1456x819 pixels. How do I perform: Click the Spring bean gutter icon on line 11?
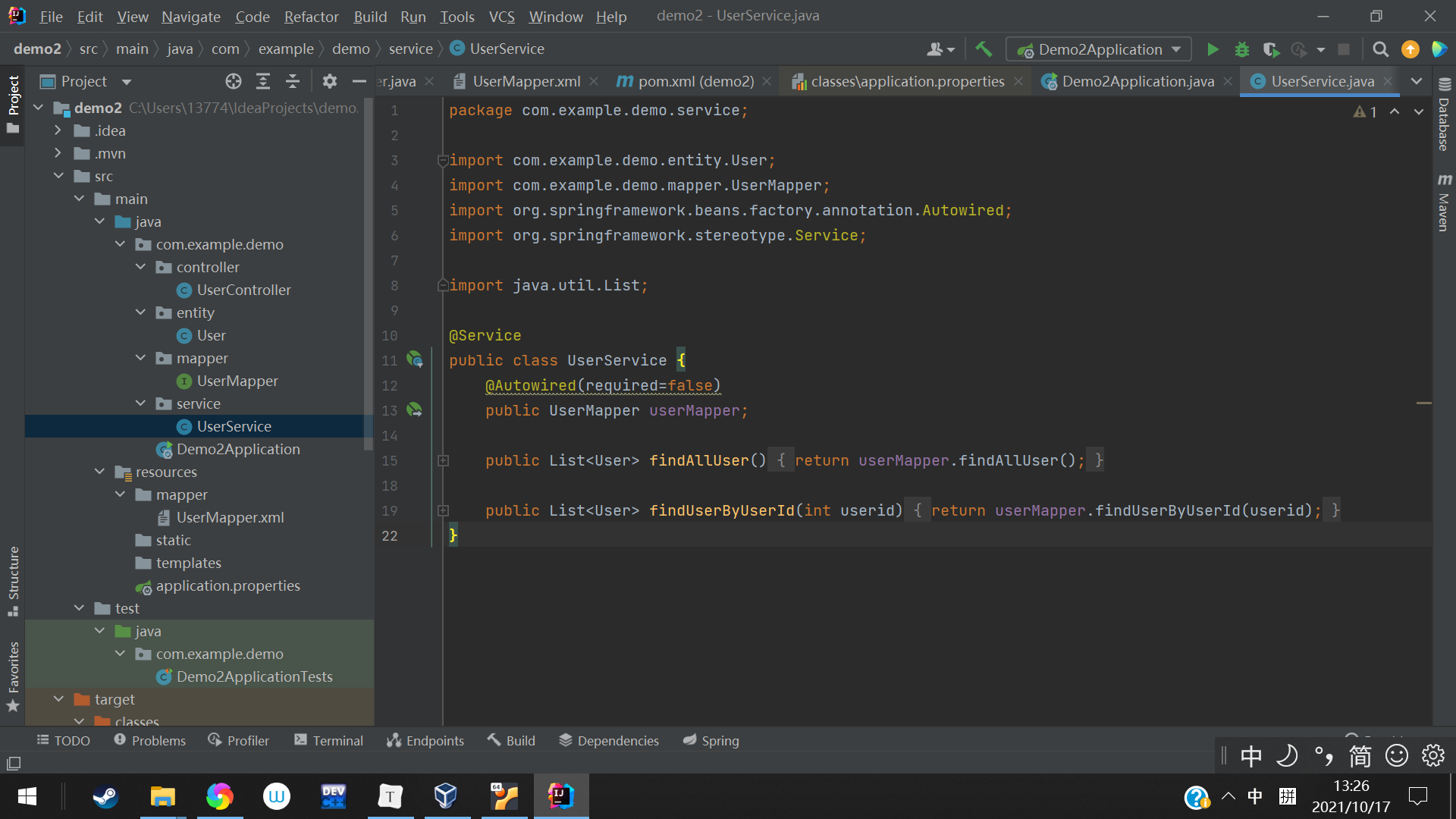point(415,359)
